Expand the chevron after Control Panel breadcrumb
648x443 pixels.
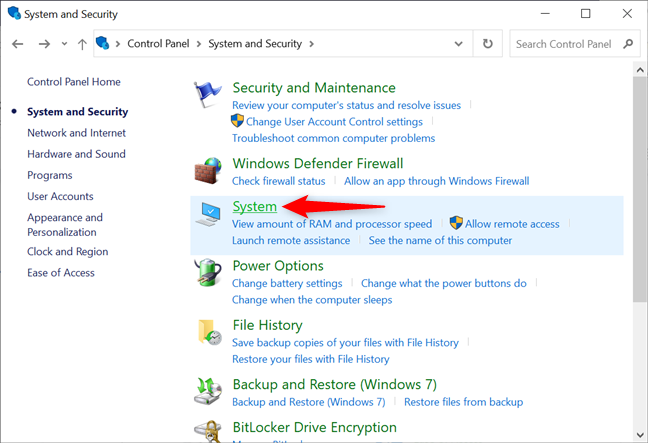coord(199,44)
